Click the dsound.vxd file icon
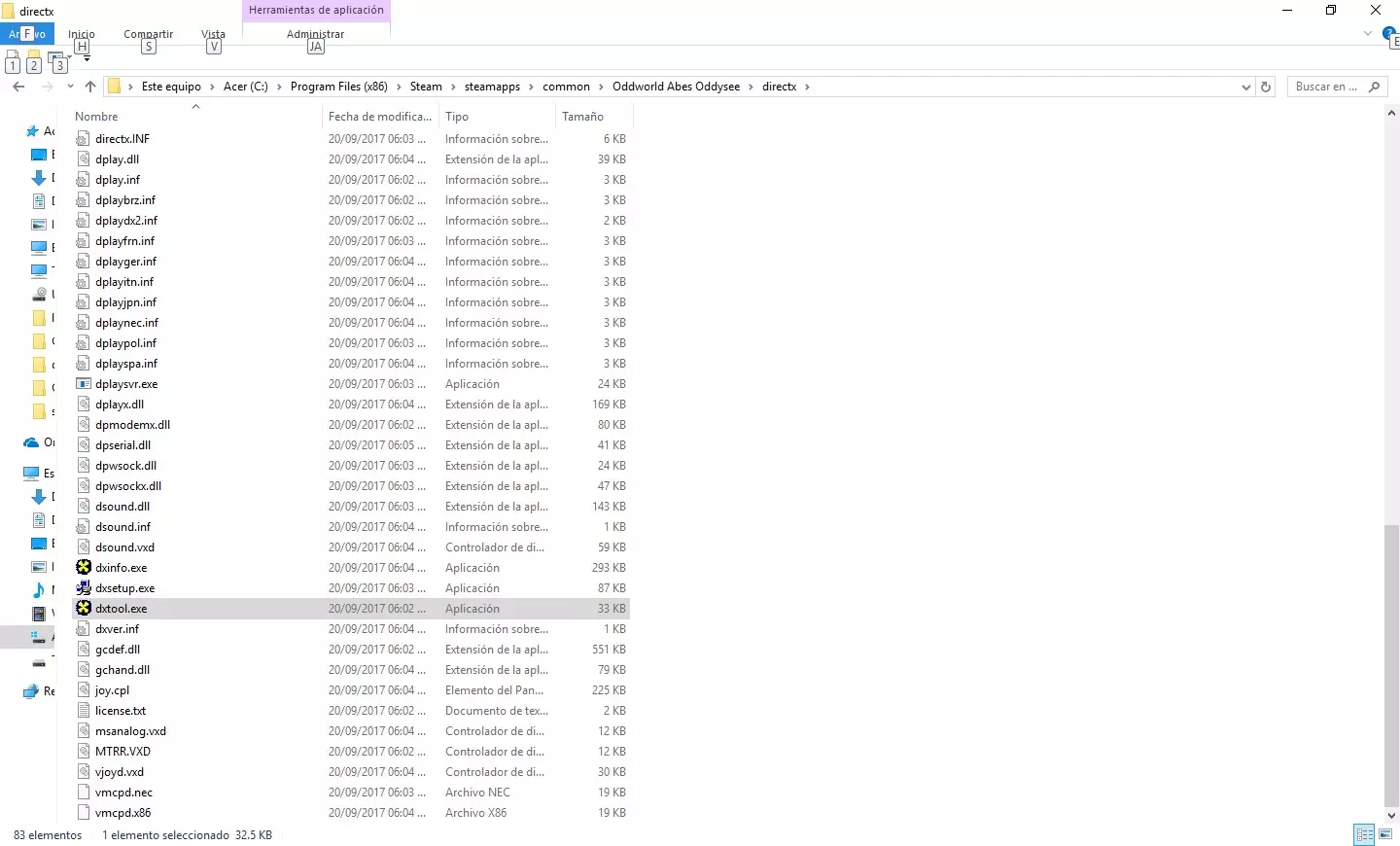 (84, 547)
